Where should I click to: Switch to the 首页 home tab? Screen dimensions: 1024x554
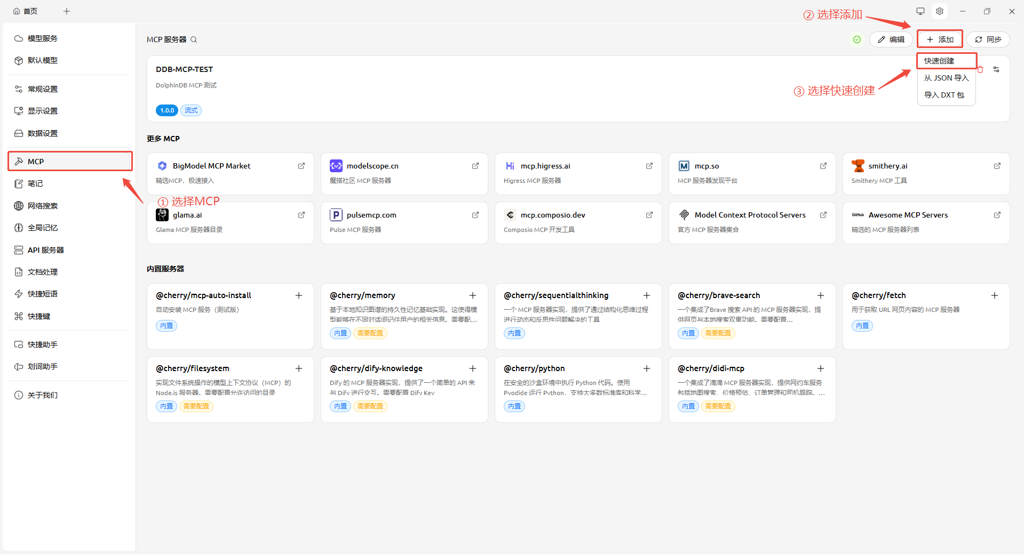(25, 12)
